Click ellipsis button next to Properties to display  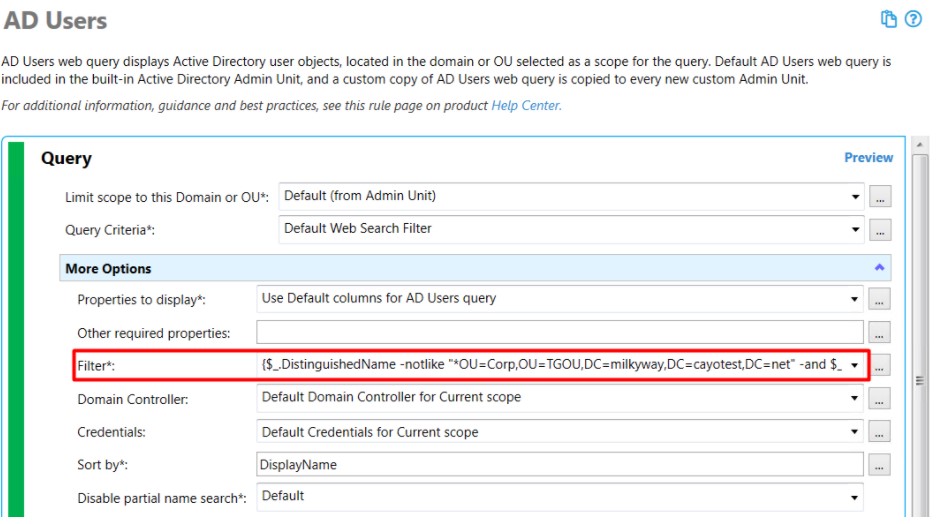pos(879,299)
